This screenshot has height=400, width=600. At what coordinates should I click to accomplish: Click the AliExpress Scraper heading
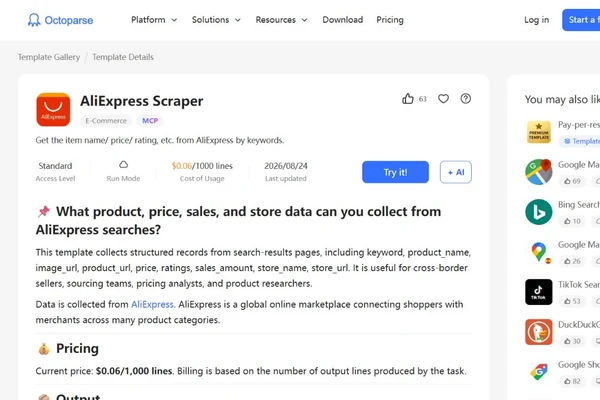point(142,101)
